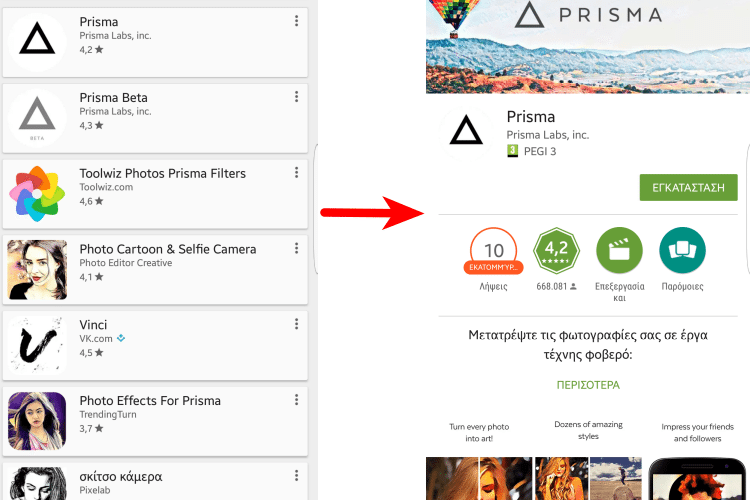The width and height of the screenshot is (750, 500).
Task: Open overflow menu for Prisma result
Action: coord(297,21)
